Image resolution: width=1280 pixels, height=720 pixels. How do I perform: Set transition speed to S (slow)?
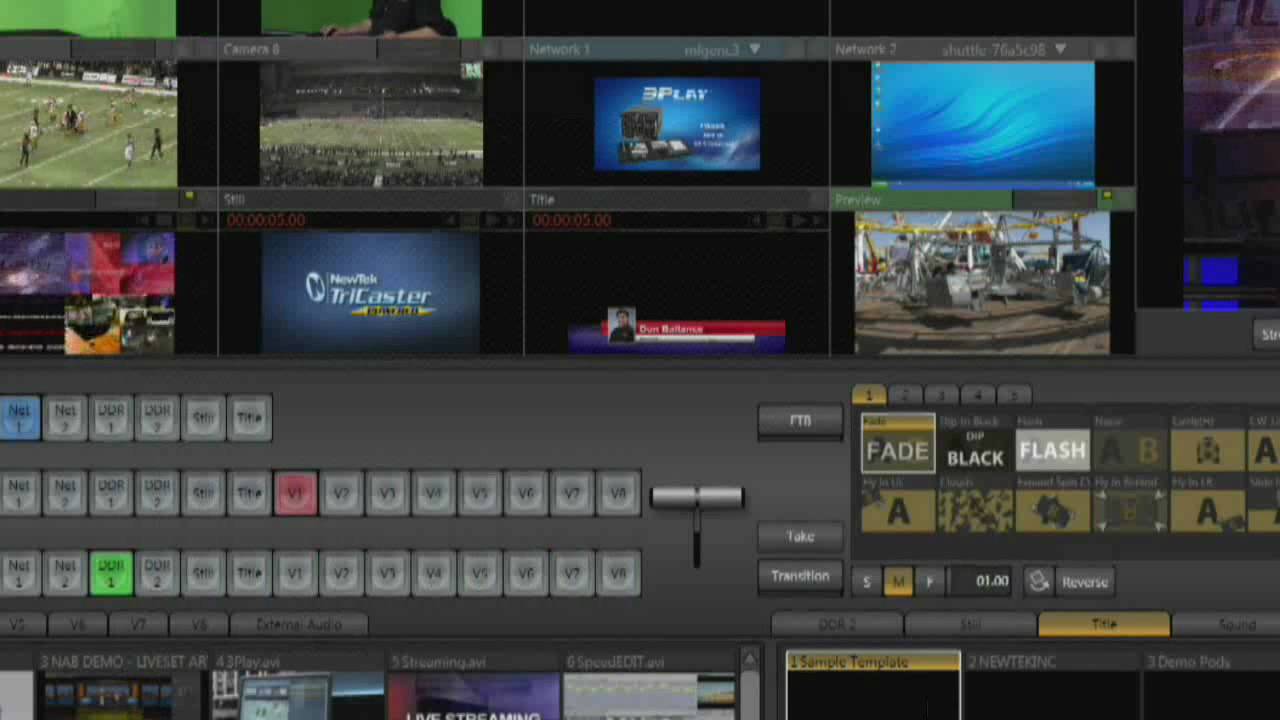coord(867,581)
